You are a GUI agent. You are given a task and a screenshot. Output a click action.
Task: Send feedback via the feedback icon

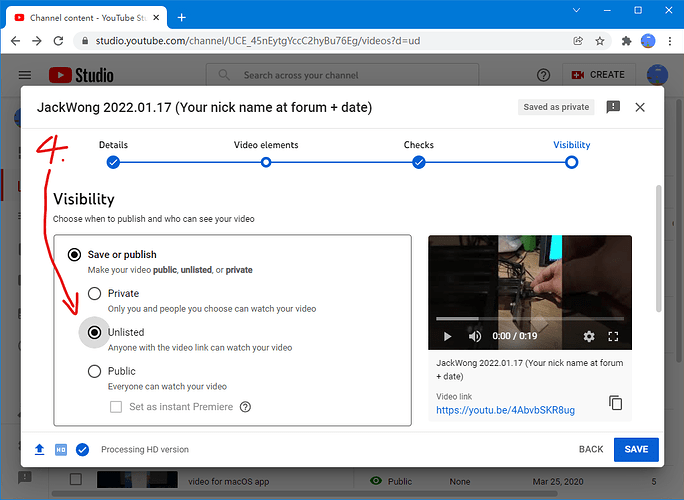tap(613, 107)
